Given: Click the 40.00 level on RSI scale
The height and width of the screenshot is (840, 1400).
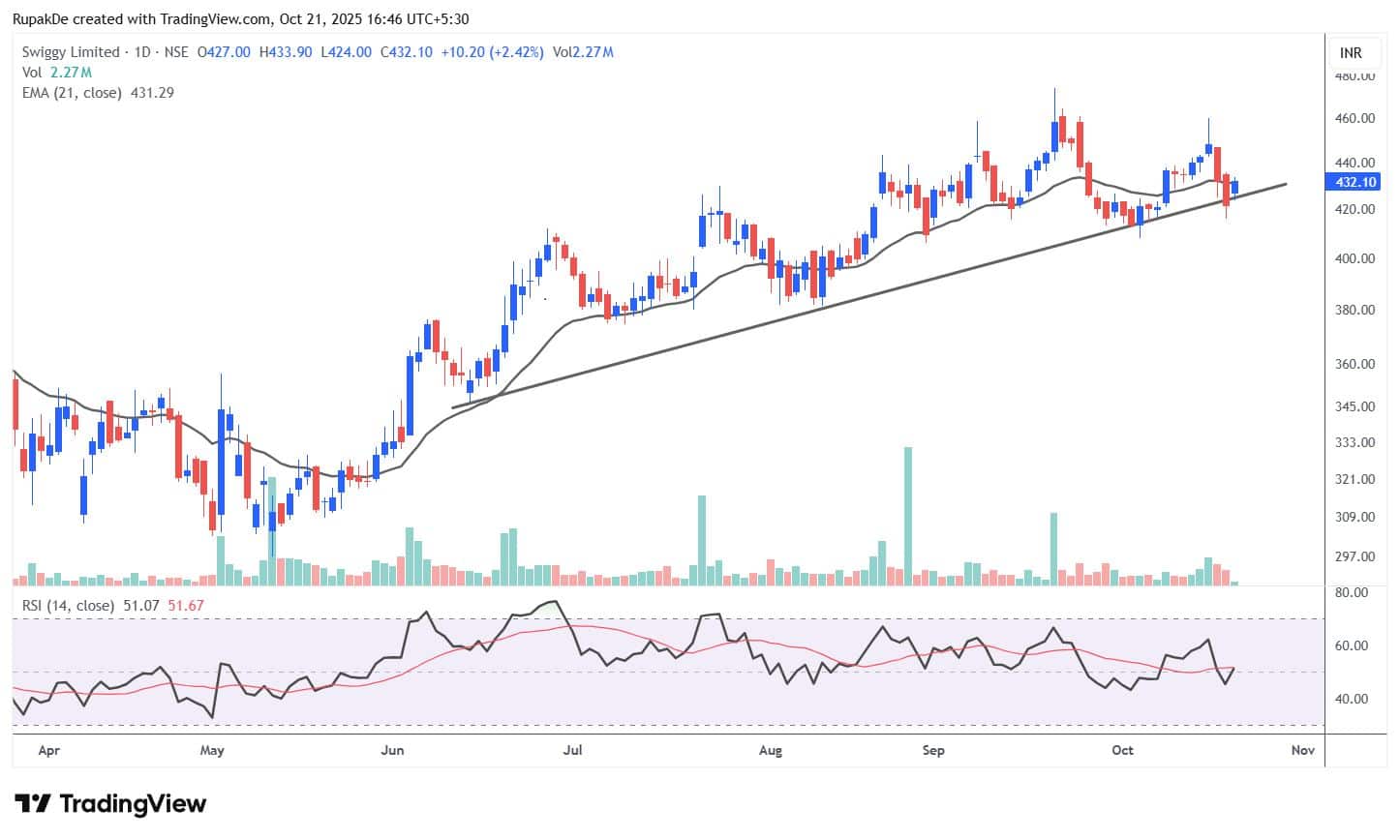Looking at the screenshot, I should [x=1351, y=699].
